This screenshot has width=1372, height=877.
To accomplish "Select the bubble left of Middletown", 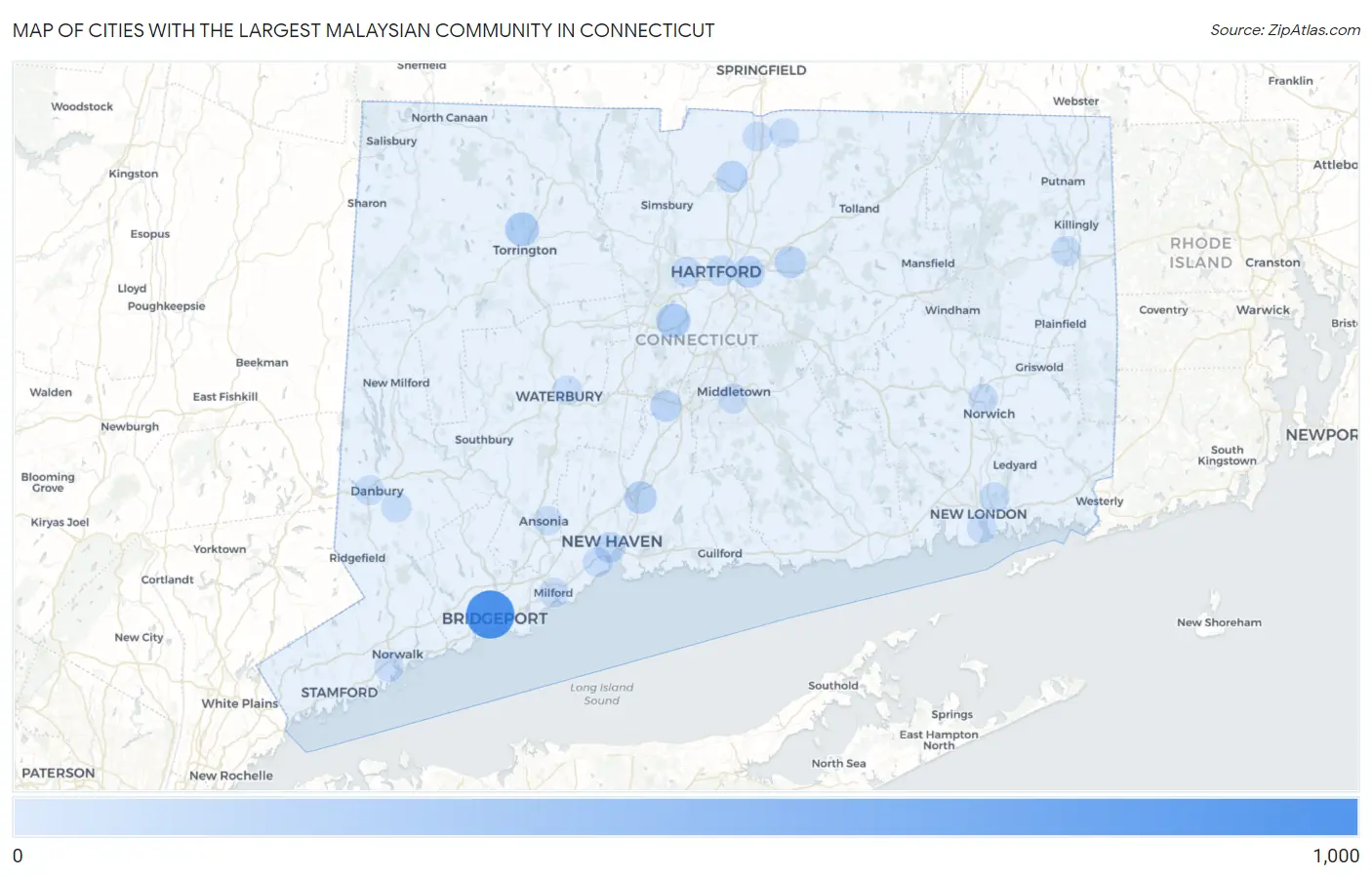I will click(x=666, y=405).
